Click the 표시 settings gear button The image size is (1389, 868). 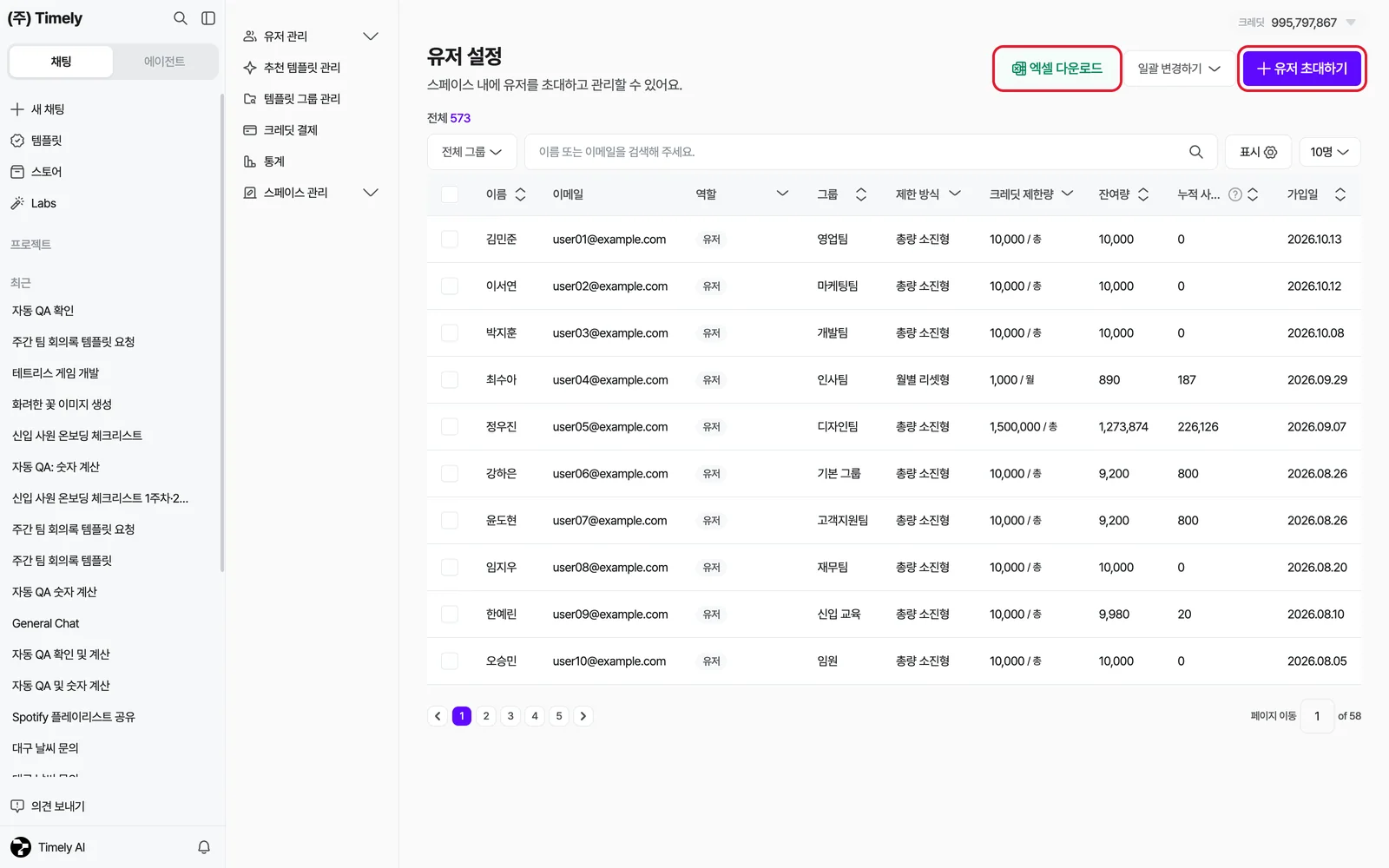click(1258, 152)
